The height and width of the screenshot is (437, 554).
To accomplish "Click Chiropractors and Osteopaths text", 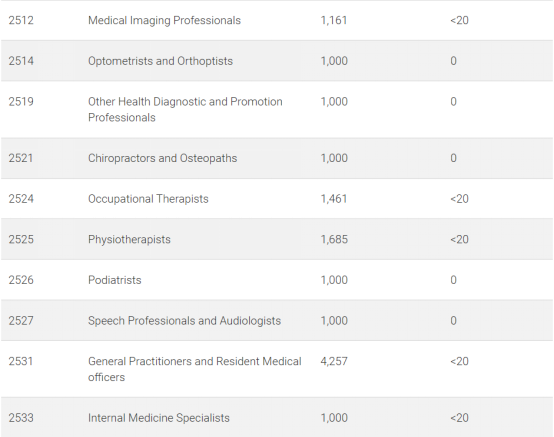I will [163, 158].
